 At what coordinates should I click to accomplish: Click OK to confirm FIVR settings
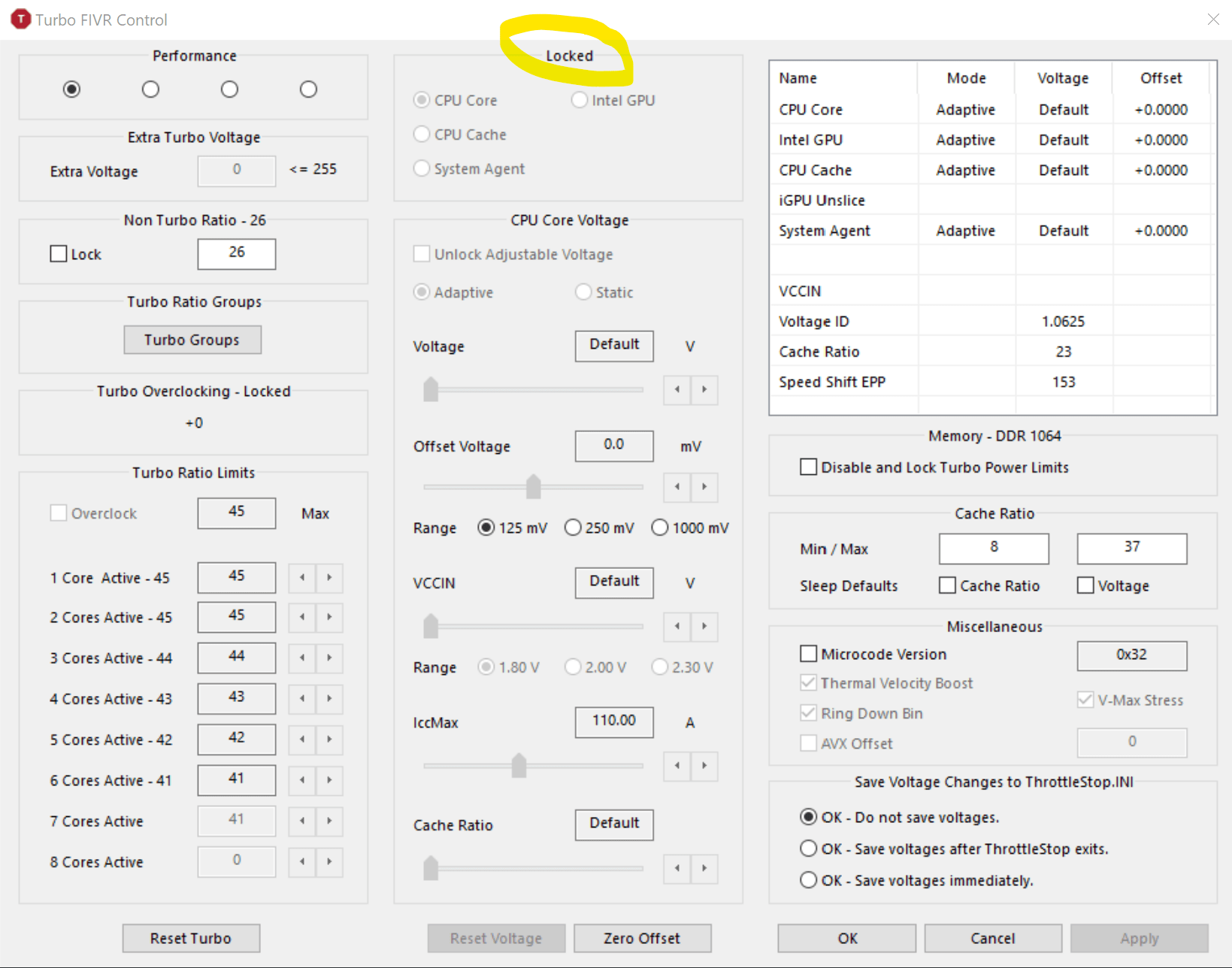click(x=847, y=938)
